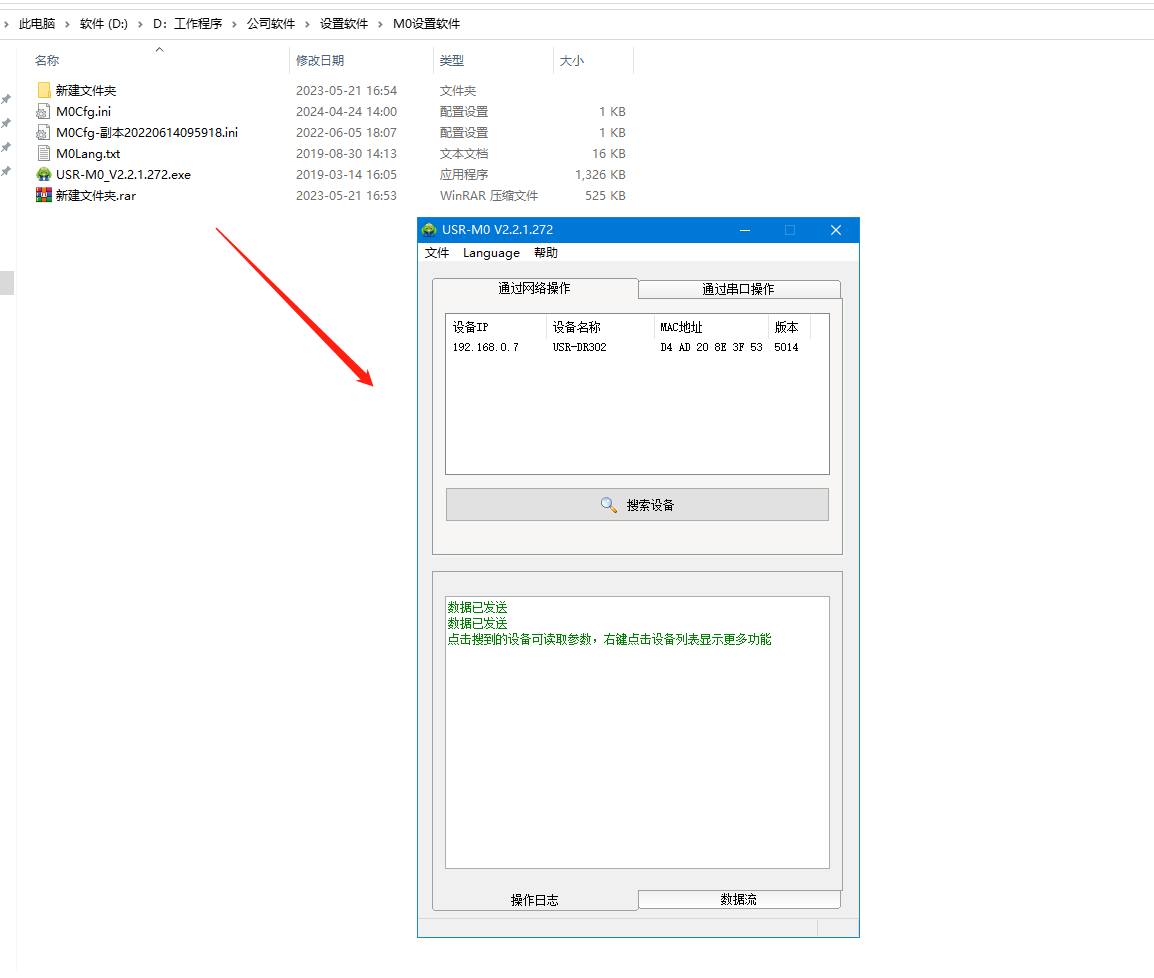Click the 软件 (D:) breadcrumb

(x=104, y=24)
